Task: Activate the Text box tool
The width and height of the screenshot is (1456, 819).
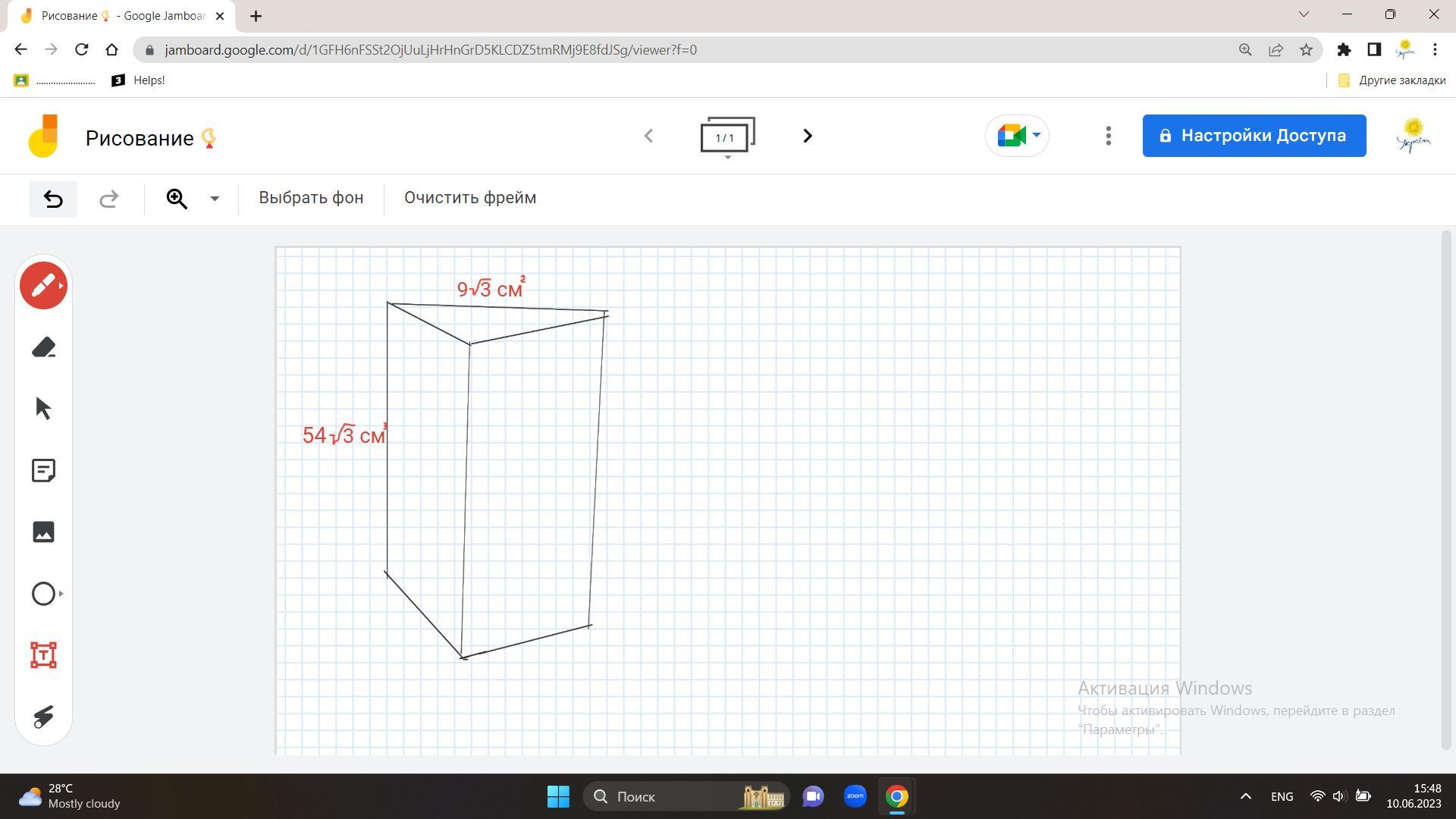Action: tap(43, 655)
